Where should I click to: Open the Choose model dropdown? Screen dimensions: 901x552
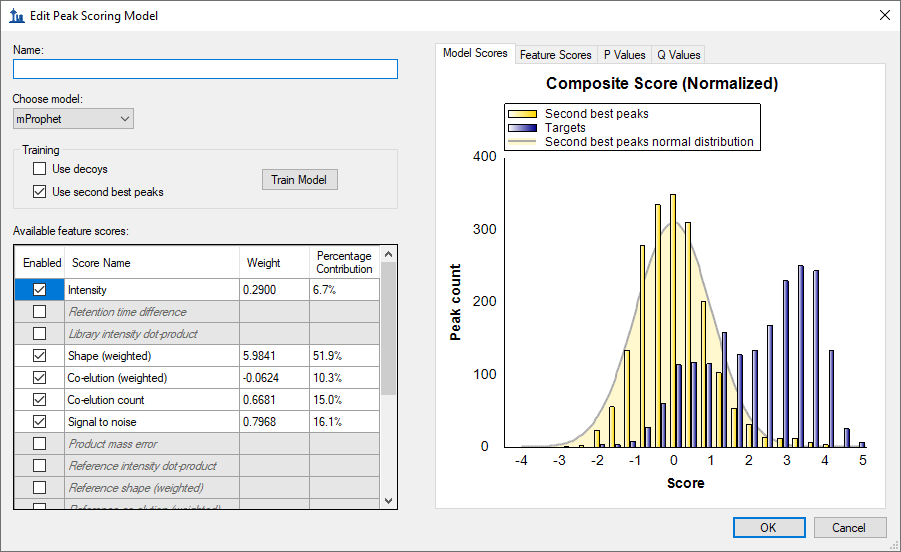[73, 119]
